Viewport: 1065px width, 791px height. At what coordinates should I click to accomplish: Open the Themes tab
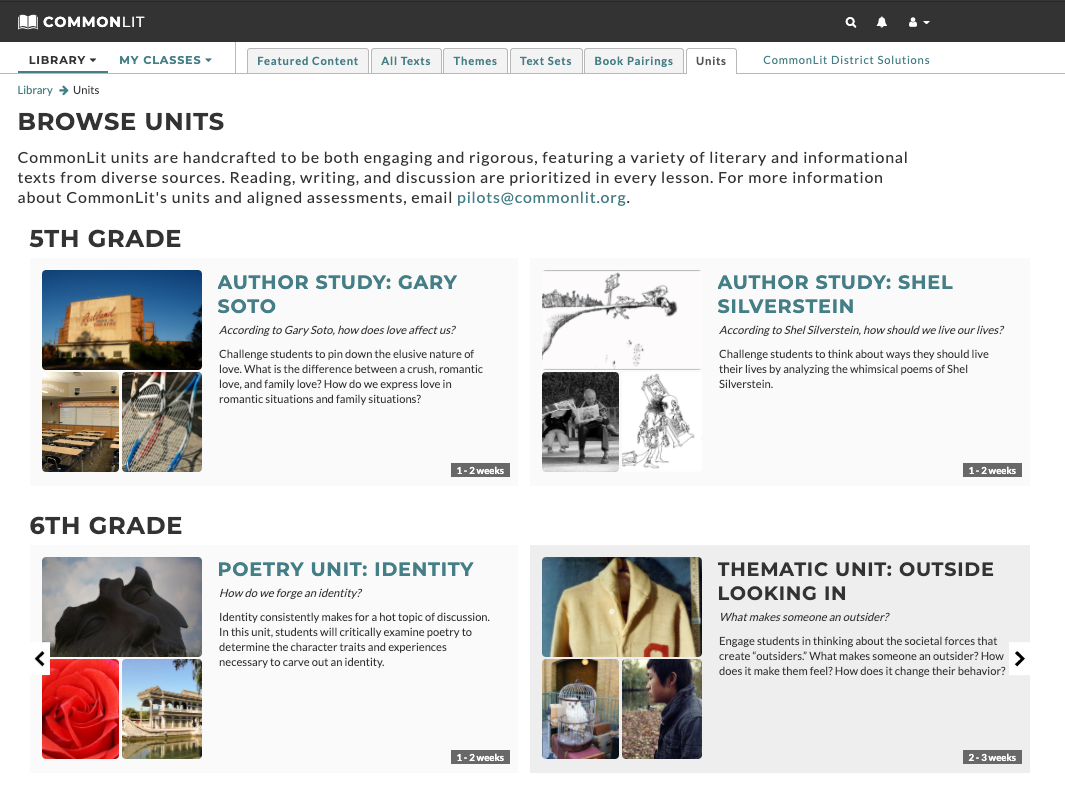click(475, 60)
